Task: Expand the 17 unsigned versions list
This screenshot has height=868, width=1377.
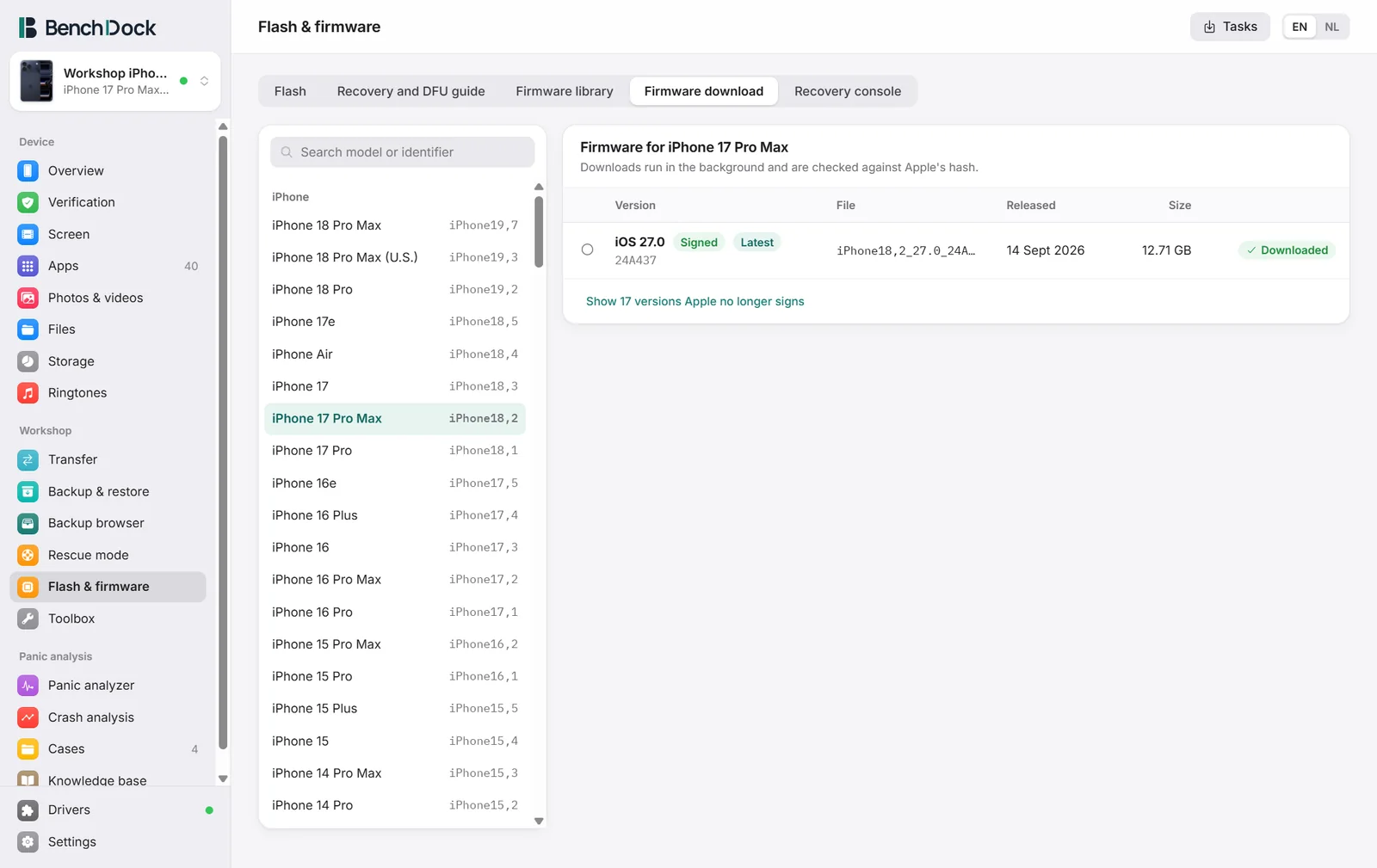Action: click(695, 301)
